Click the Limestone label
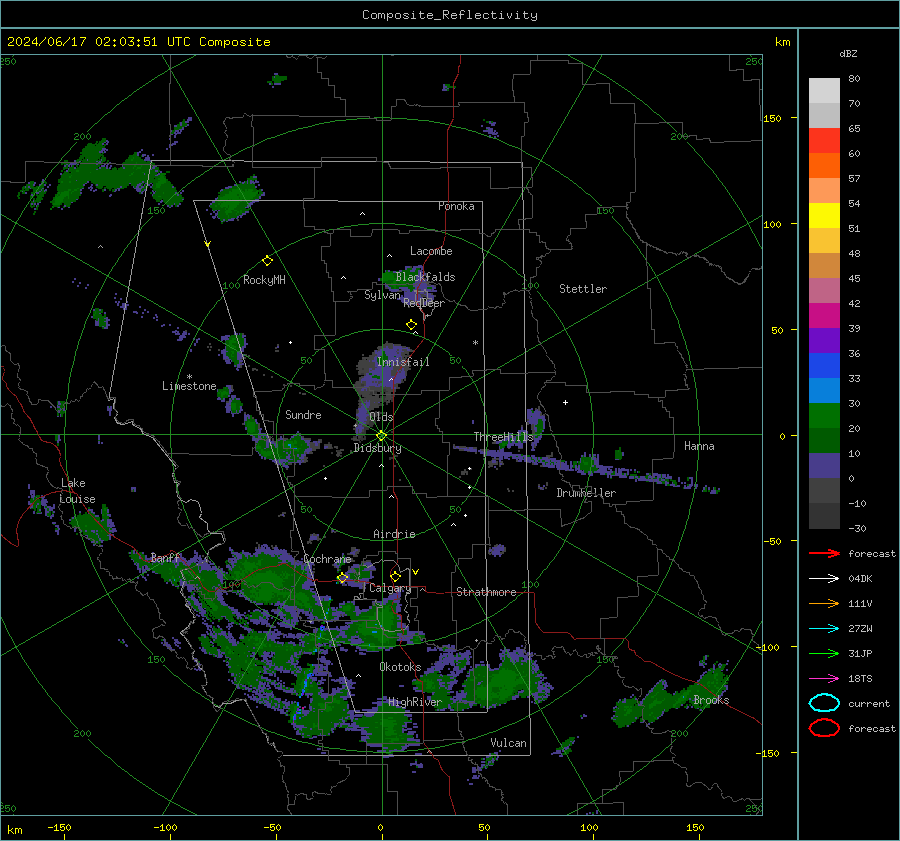Viewport: 900px width, 841px height. (189, 386)
